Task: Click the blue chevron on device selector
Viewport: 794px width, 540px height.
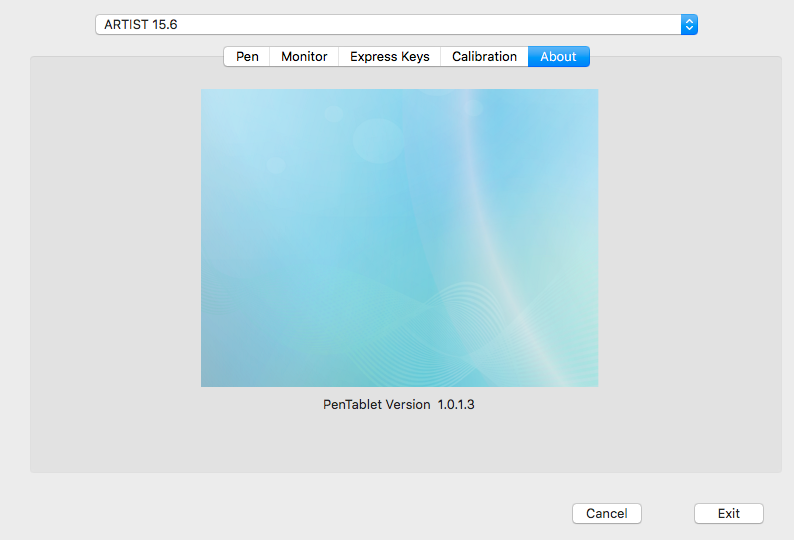Action: 688,25
